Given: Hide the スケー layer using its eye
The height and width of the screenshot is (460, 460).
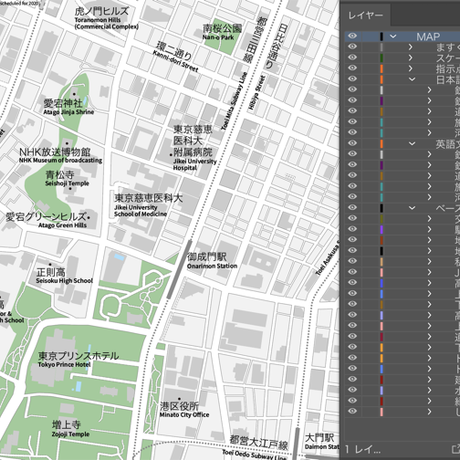Looking at the screenshot, I should [x=352, y=57].
